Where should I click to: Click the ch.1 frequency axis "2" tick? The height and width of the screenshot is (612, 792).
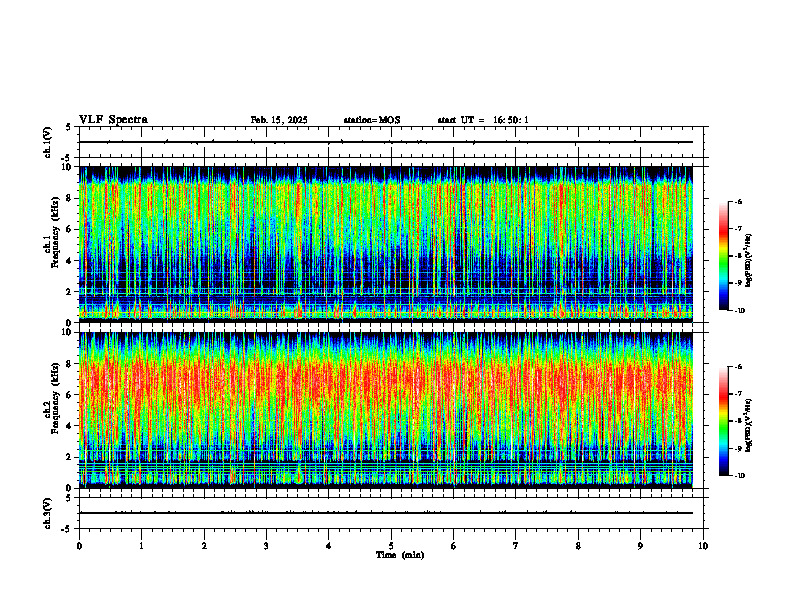coord(71,292)
